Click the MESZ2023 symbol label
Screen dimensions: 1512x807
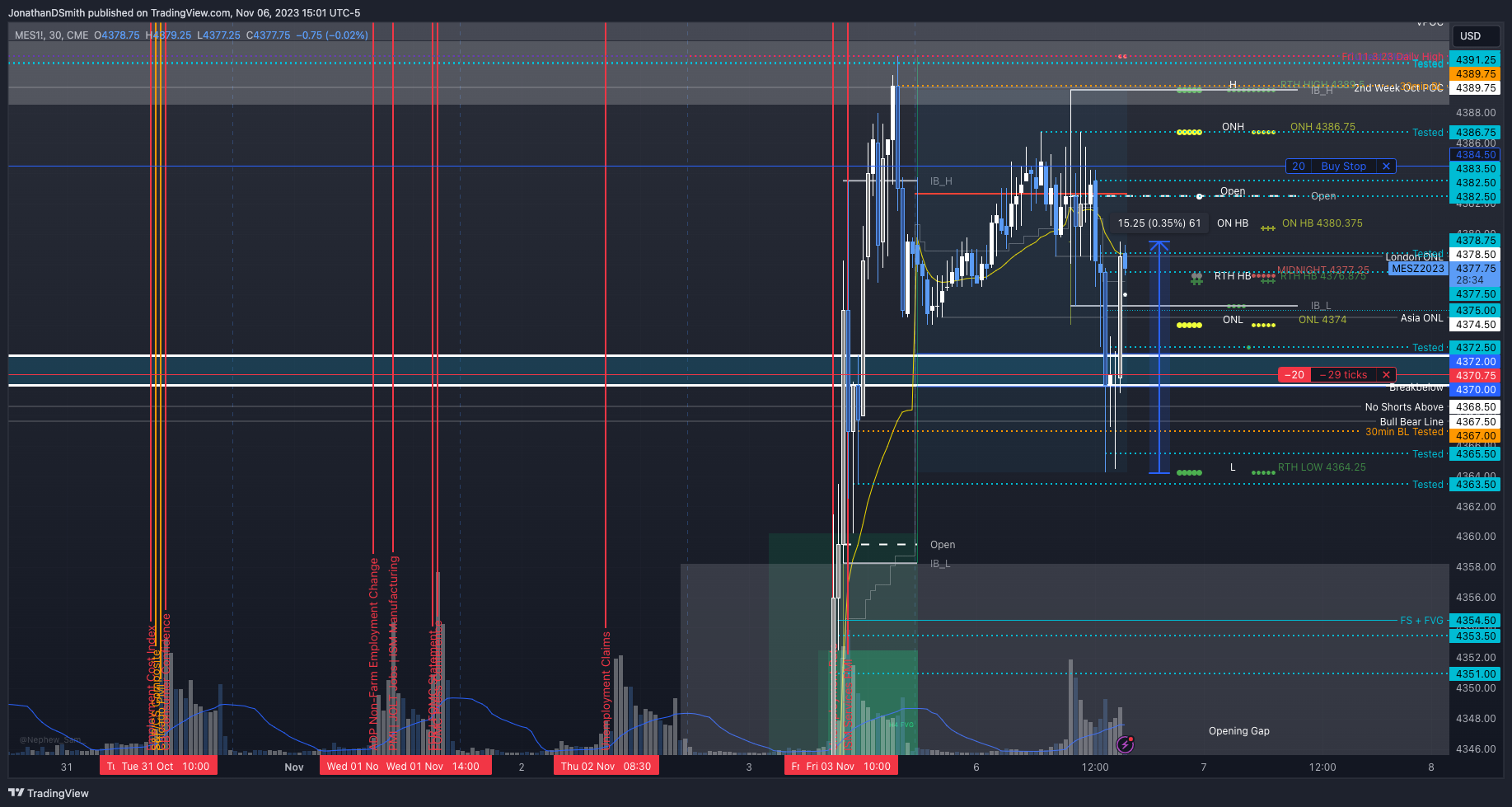[1418, 268]
